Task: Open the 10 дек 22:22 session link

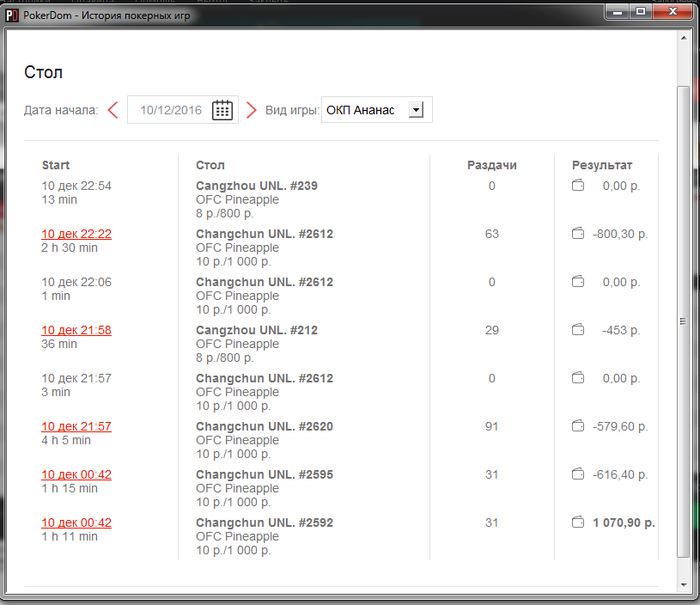Action: 76,234
